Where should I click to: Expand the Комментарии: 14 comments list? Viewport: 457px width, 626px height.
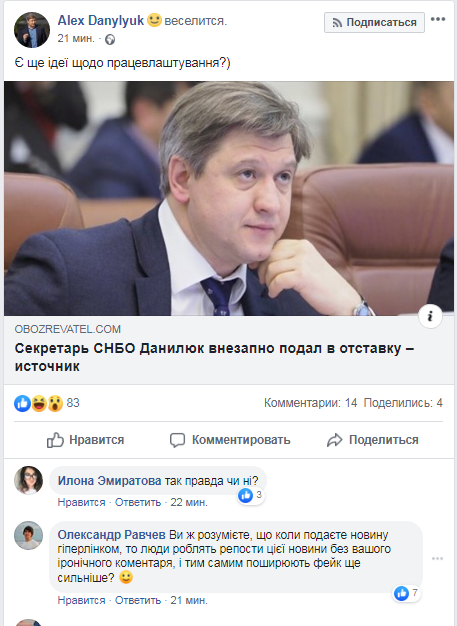pyautogui.click(x=311, y=403)
